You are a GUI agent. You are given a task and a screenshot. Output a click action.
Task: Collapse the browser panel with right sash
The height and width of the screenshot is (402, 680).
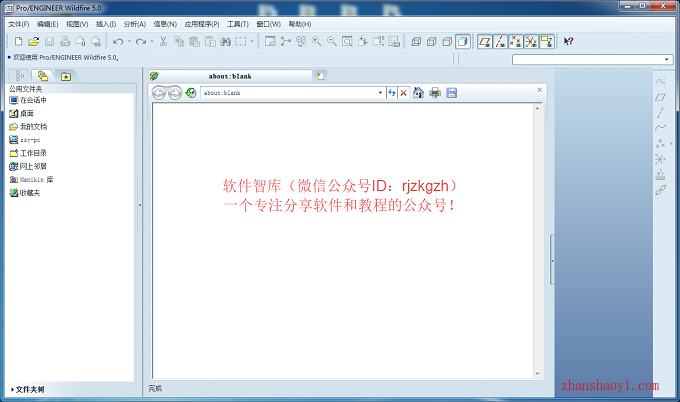coord(552,260)
